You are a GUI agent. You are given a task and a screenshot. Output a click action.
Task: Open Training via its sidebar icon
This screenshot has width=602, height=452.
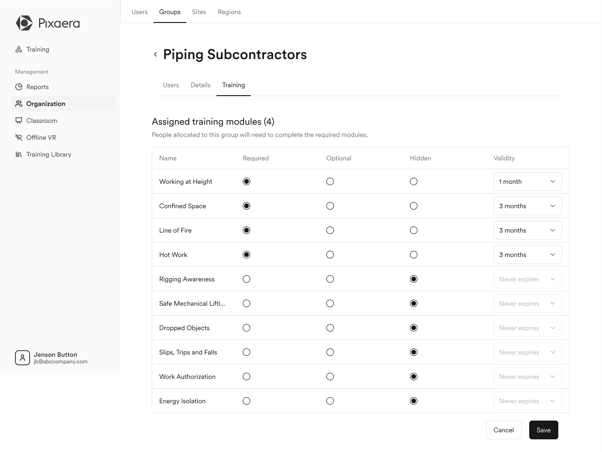click(x=19, y=49)
